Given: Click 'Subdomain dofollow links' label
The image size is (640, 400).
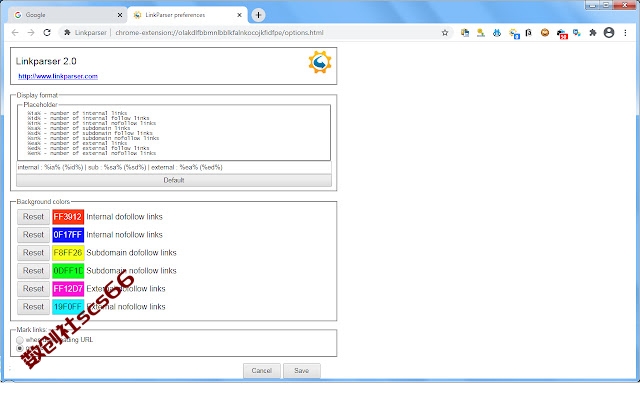Looking at the screenshot, I should coord(131,253).
